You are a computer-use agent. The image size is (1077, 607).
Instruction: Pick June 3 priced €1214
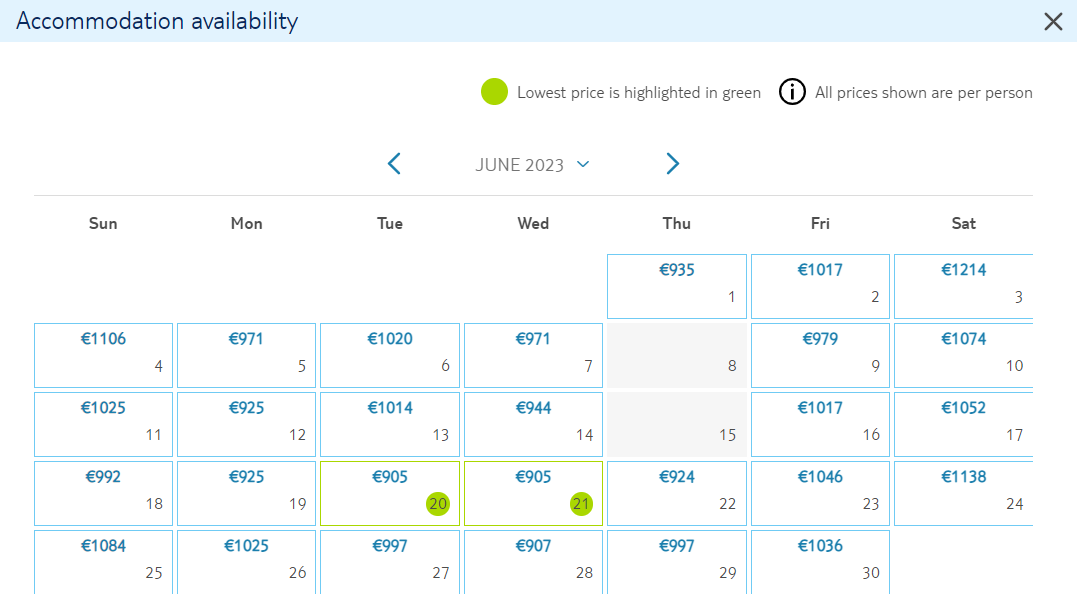point(964,286)
